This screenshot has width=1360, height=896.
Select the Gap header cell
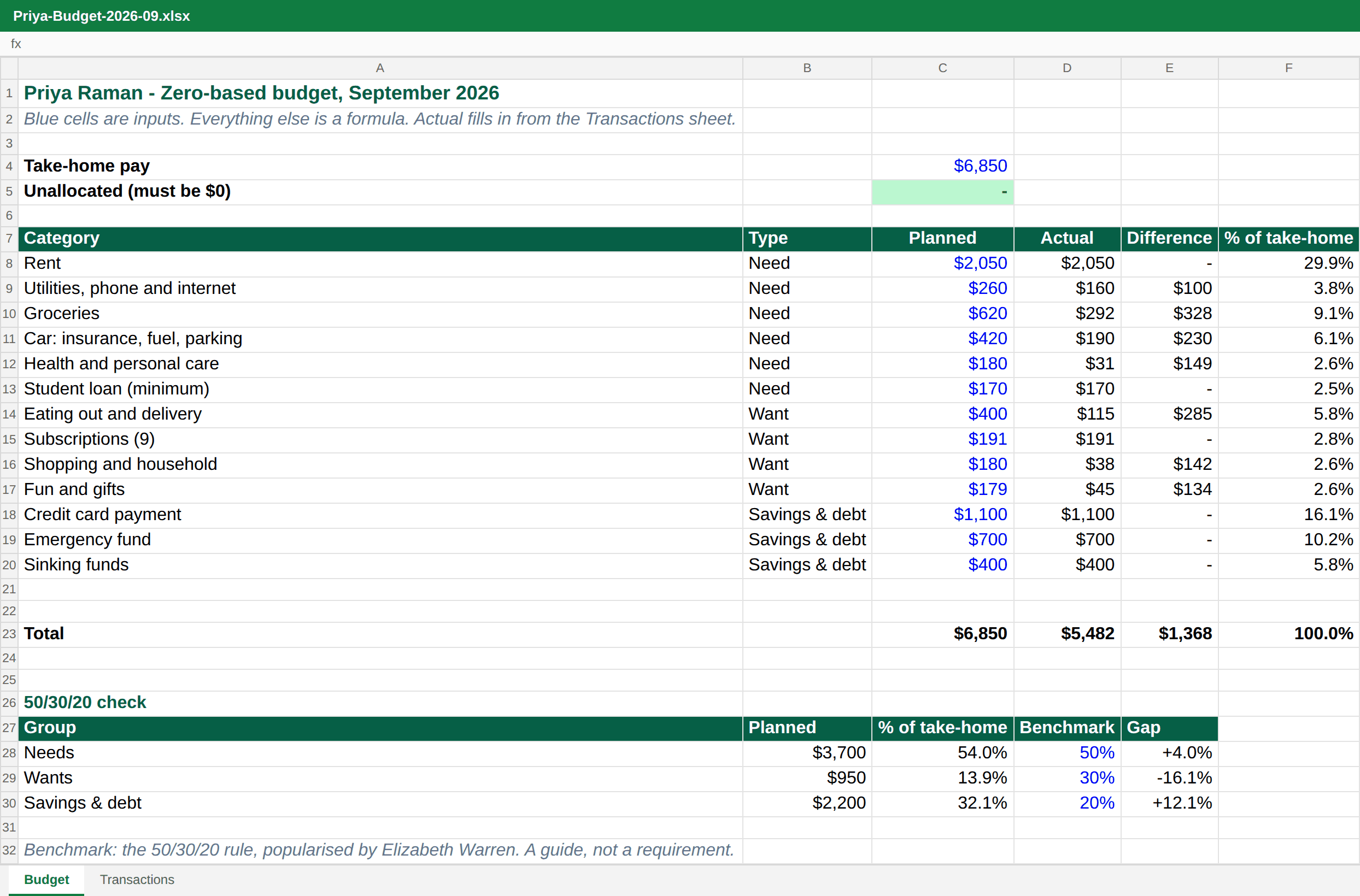[1170, 728]
